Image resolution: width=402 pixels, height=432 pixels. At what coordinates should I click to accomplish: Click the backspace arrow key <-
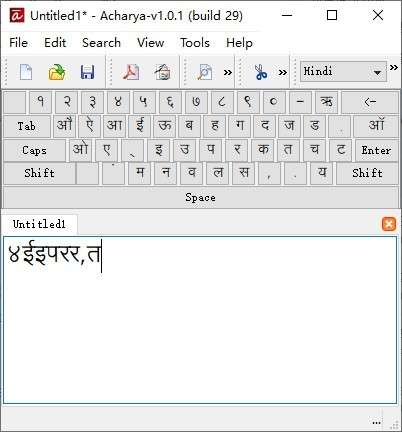point(370,102)
